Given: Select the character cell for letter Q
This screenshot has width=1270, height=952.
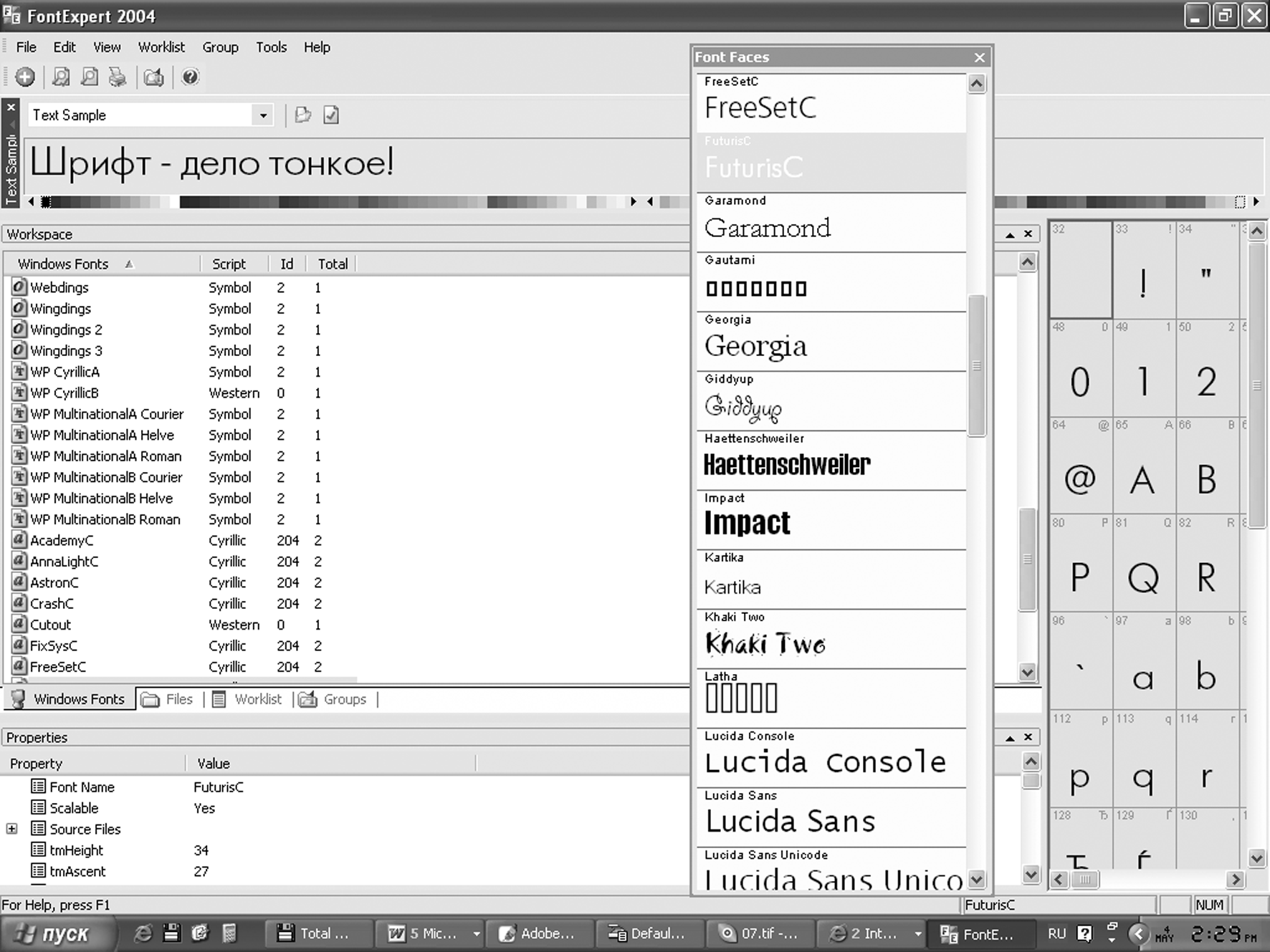Looking at the screenshot, I should click(x=1143, y=563).
